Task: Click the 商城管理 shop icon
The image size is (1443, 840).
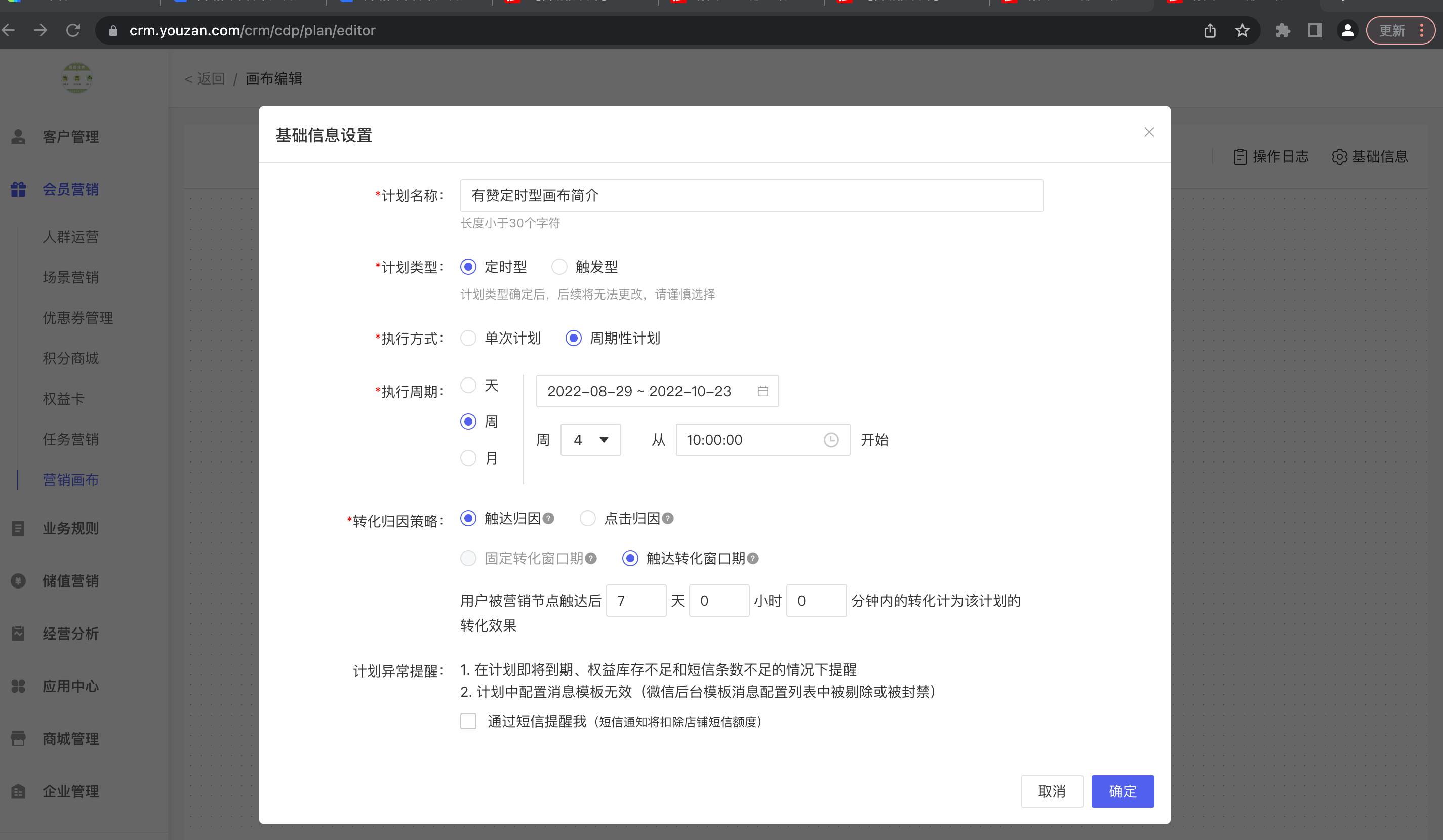Action: tap(18, 739)
